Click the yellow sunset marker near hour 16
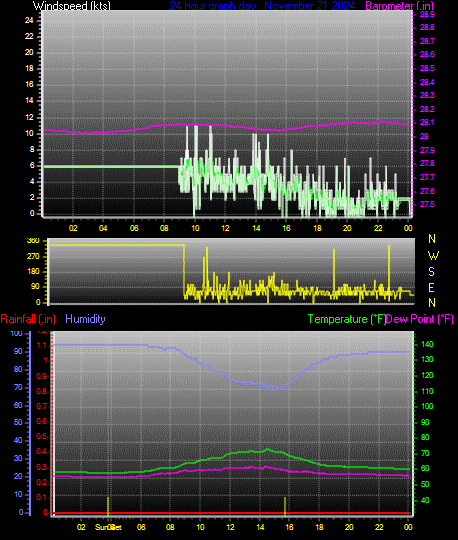The image size is (458, 540). point(285,506)
